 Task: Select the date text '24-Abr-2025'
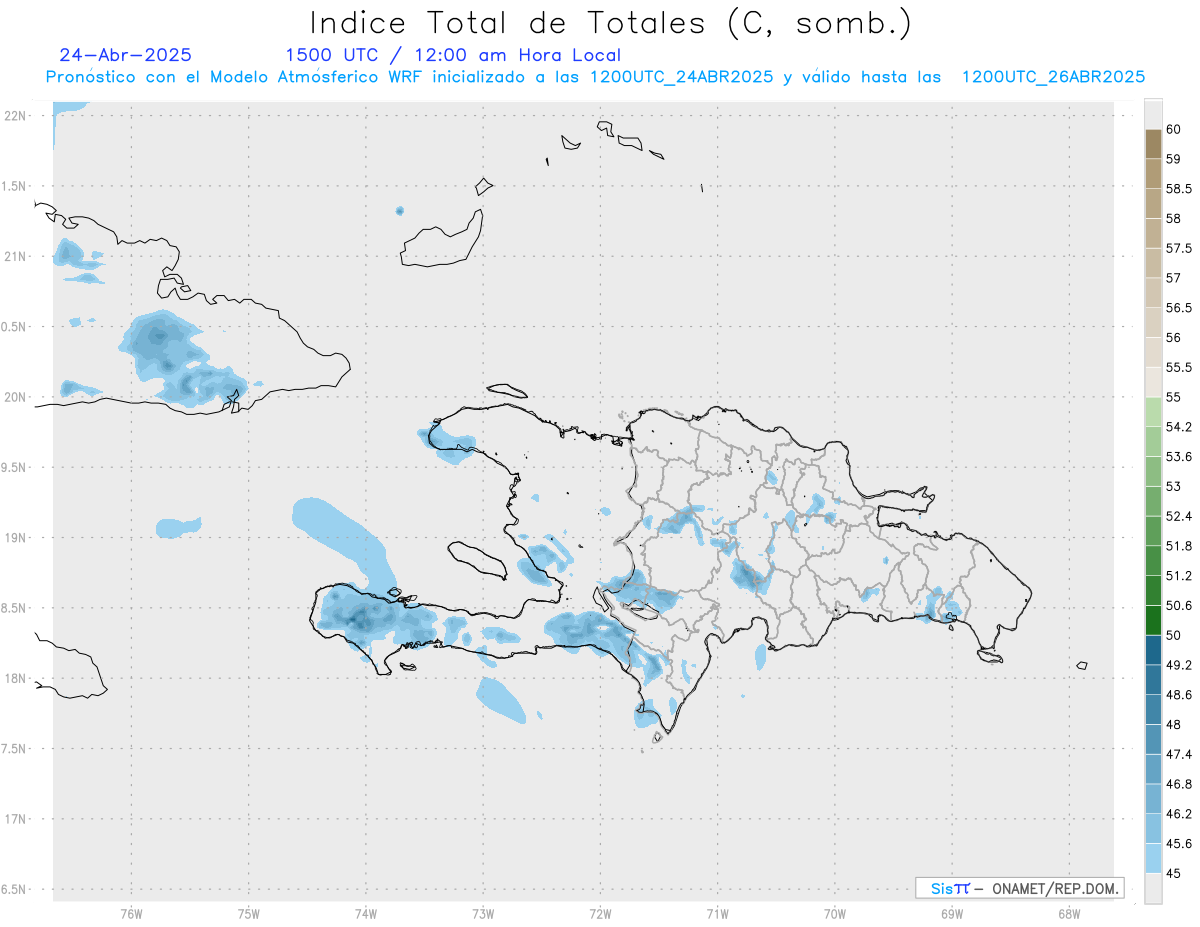coord(125,55)
